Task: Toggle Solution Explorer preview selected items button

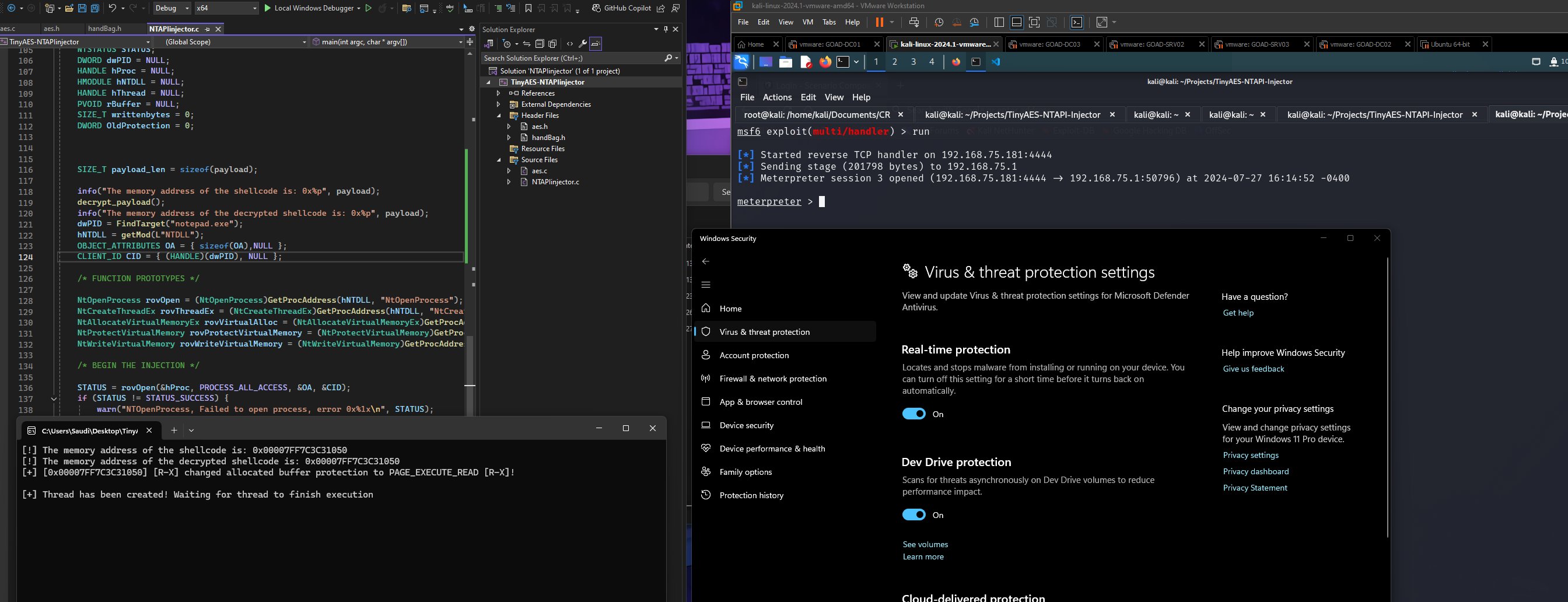Action: [x=596, y=44]
